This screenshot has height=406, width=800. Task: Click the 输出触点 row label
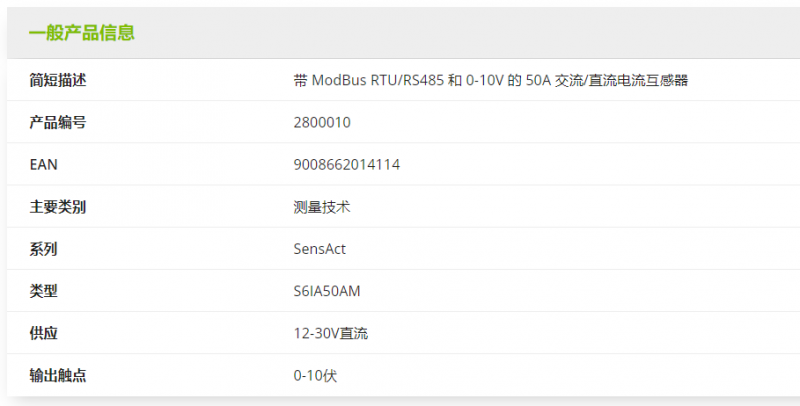tap(58, 375)
